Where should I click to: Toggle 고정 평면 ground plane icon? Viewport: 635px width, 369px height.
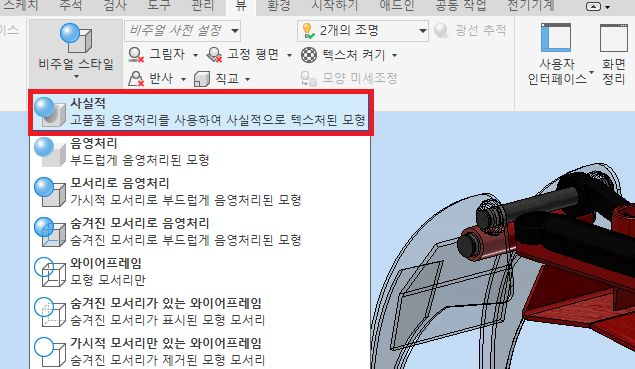pos(214,55)
